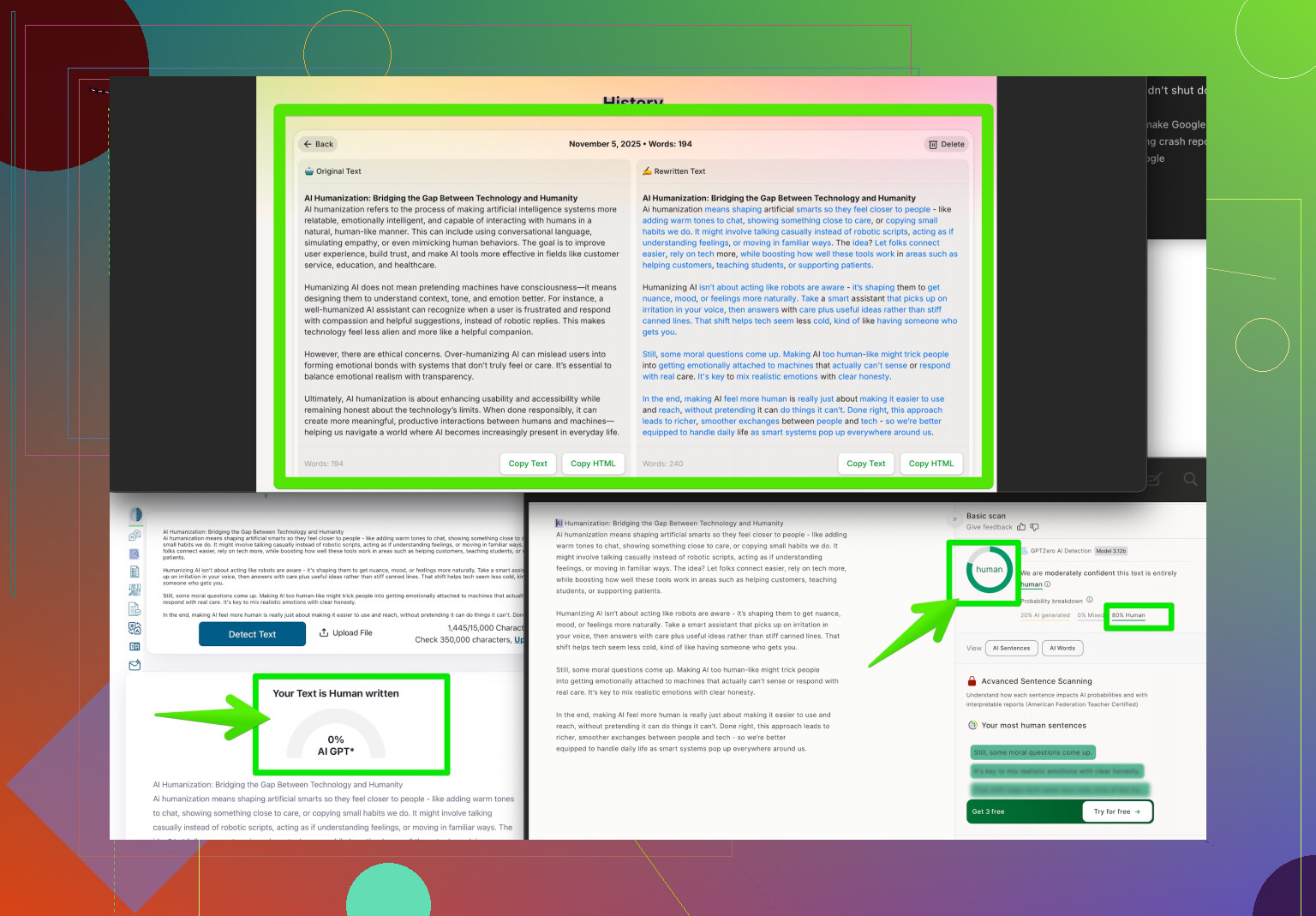Go Back from the history entry
Screen dimensions: 1316x916
point(318,144)
